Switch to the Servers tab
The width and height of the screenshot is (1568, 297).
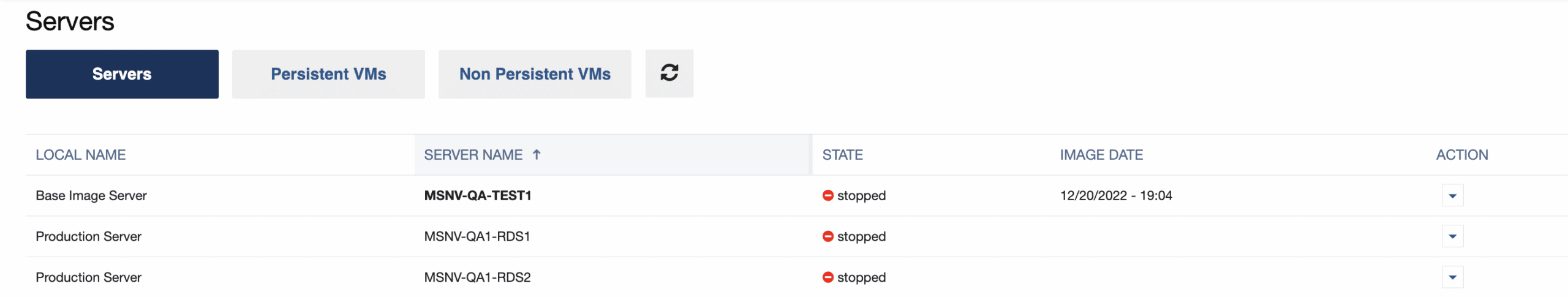pyautogui.click(x=122, y=74)
